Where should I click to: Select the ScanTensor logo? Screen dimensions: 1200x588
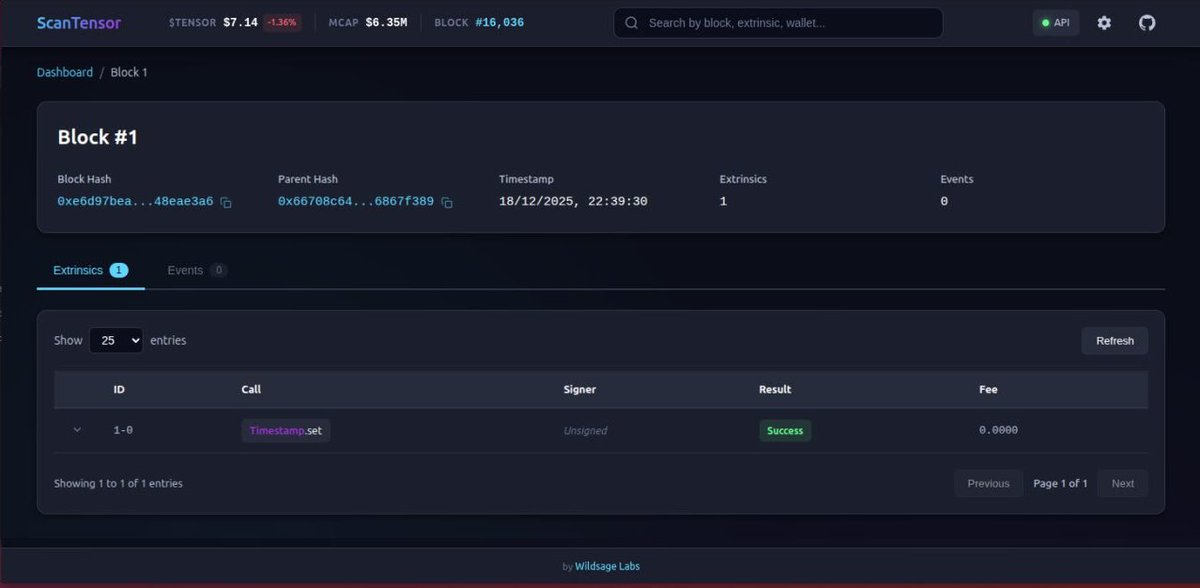[x=79, y=22]
